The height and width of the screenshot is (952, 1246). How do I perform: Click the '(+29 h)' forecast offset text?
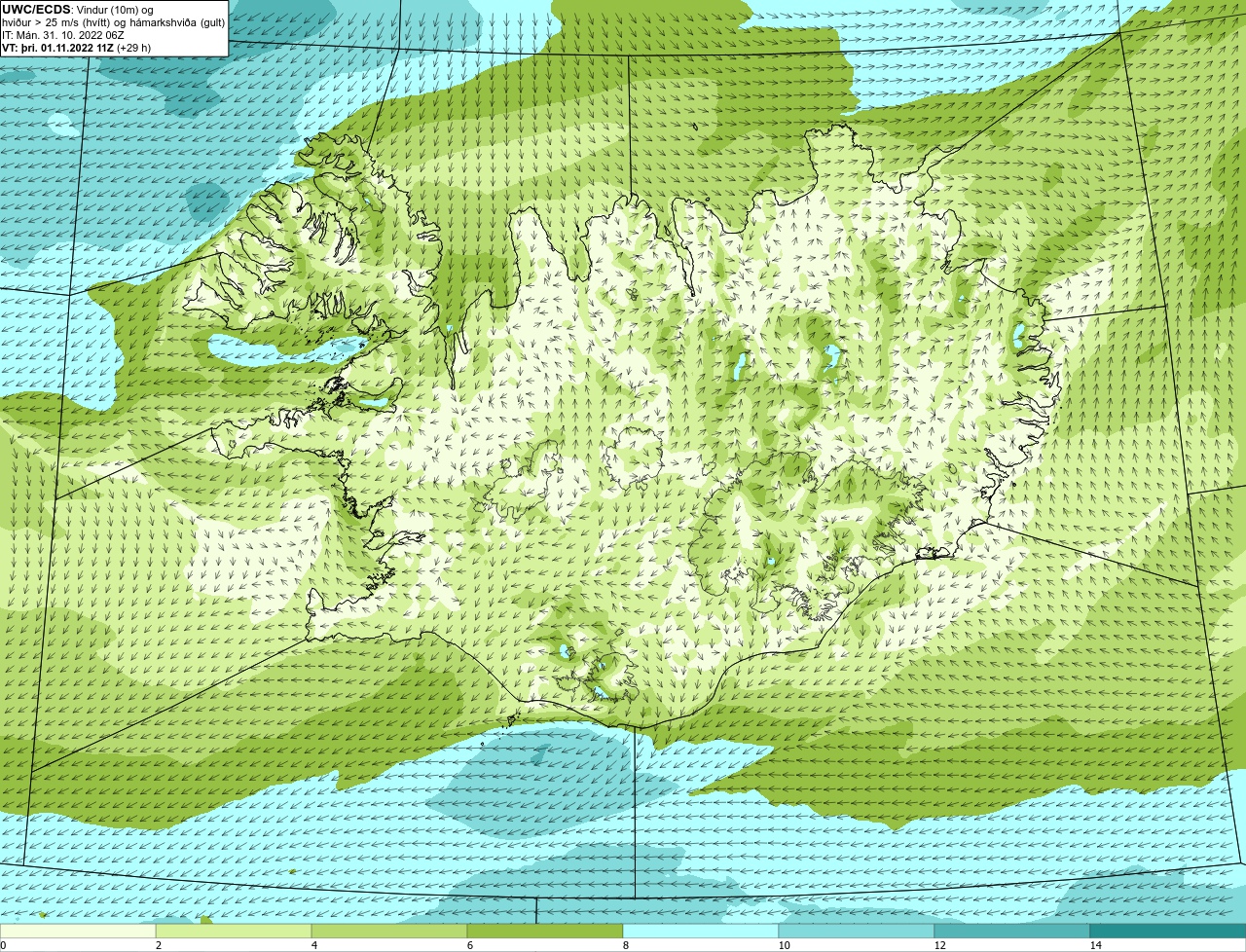click(x=133, y=47)
